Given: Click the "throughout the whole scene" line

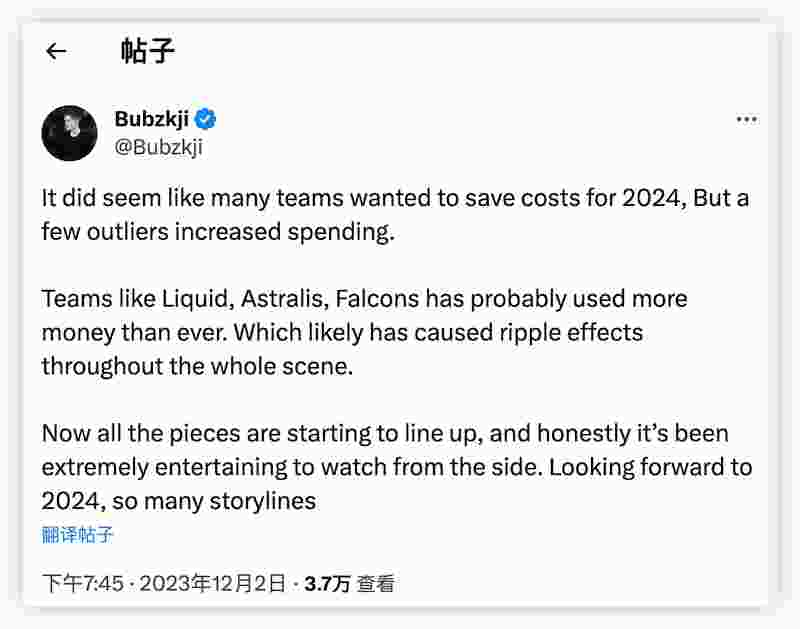Looking at the screenshot, I should pos(197,365).
